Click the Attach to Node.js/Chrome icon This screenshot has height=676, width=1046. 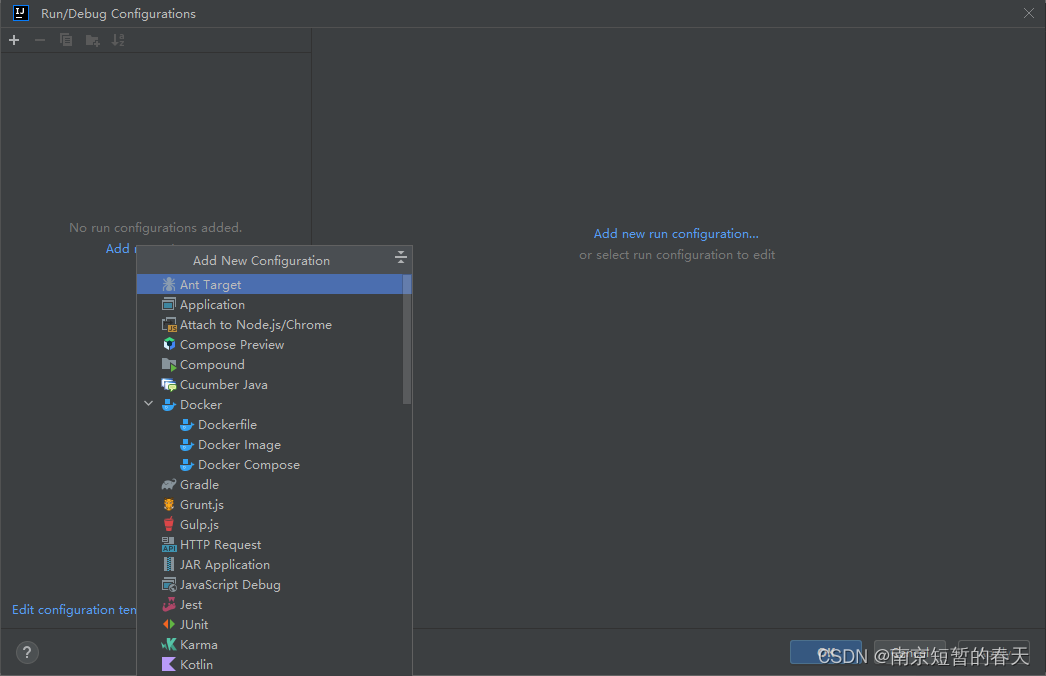coord(169,324)
